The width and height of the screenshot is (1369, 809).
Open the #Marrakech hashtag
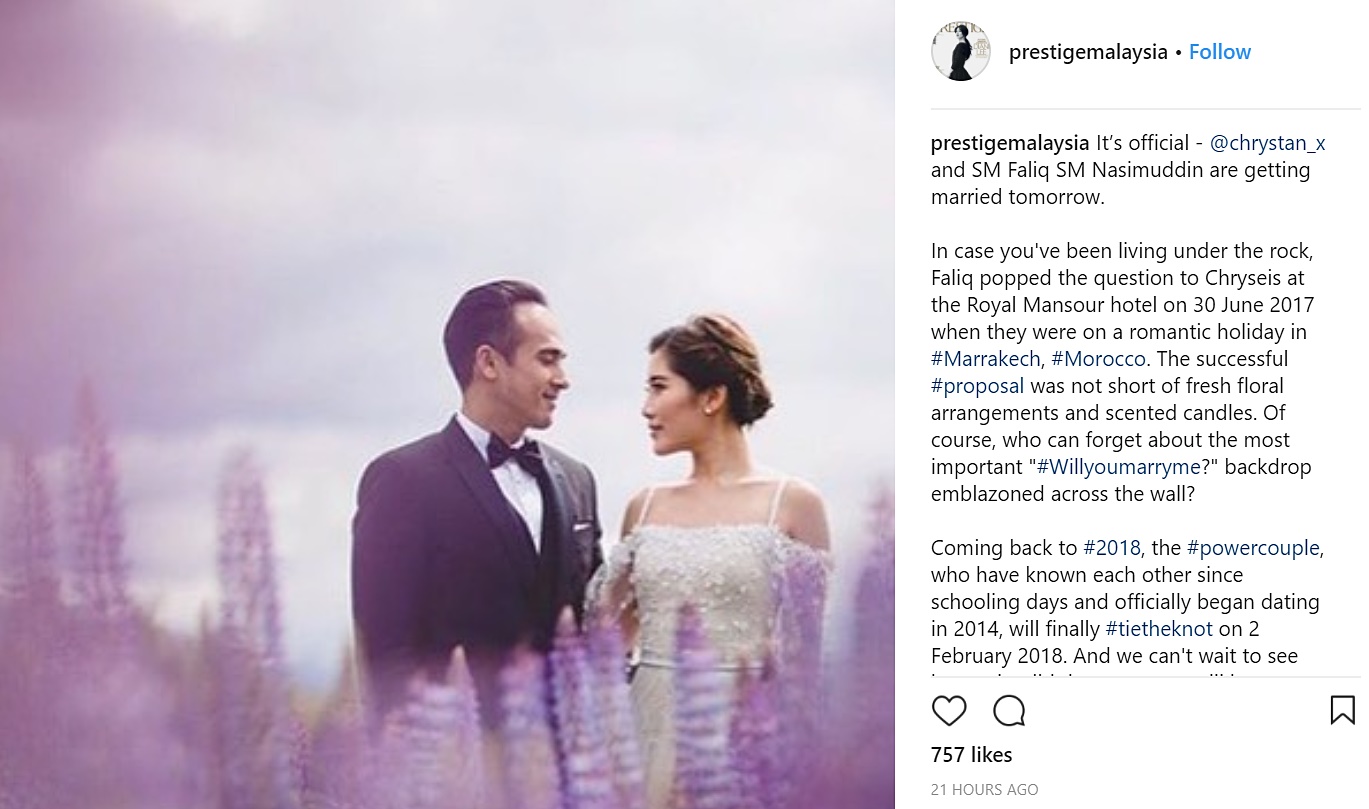(x=985, y=359)
